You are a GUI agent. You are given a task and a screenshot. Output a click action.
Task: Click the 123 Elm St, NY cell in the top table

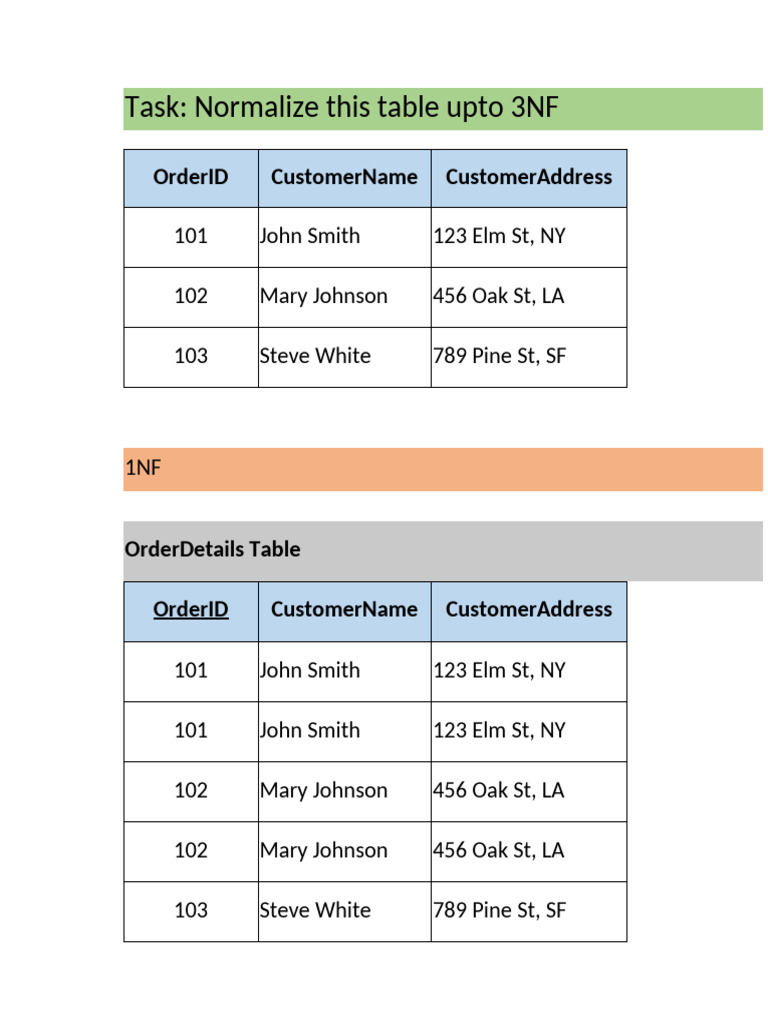[x=500, y=237]
